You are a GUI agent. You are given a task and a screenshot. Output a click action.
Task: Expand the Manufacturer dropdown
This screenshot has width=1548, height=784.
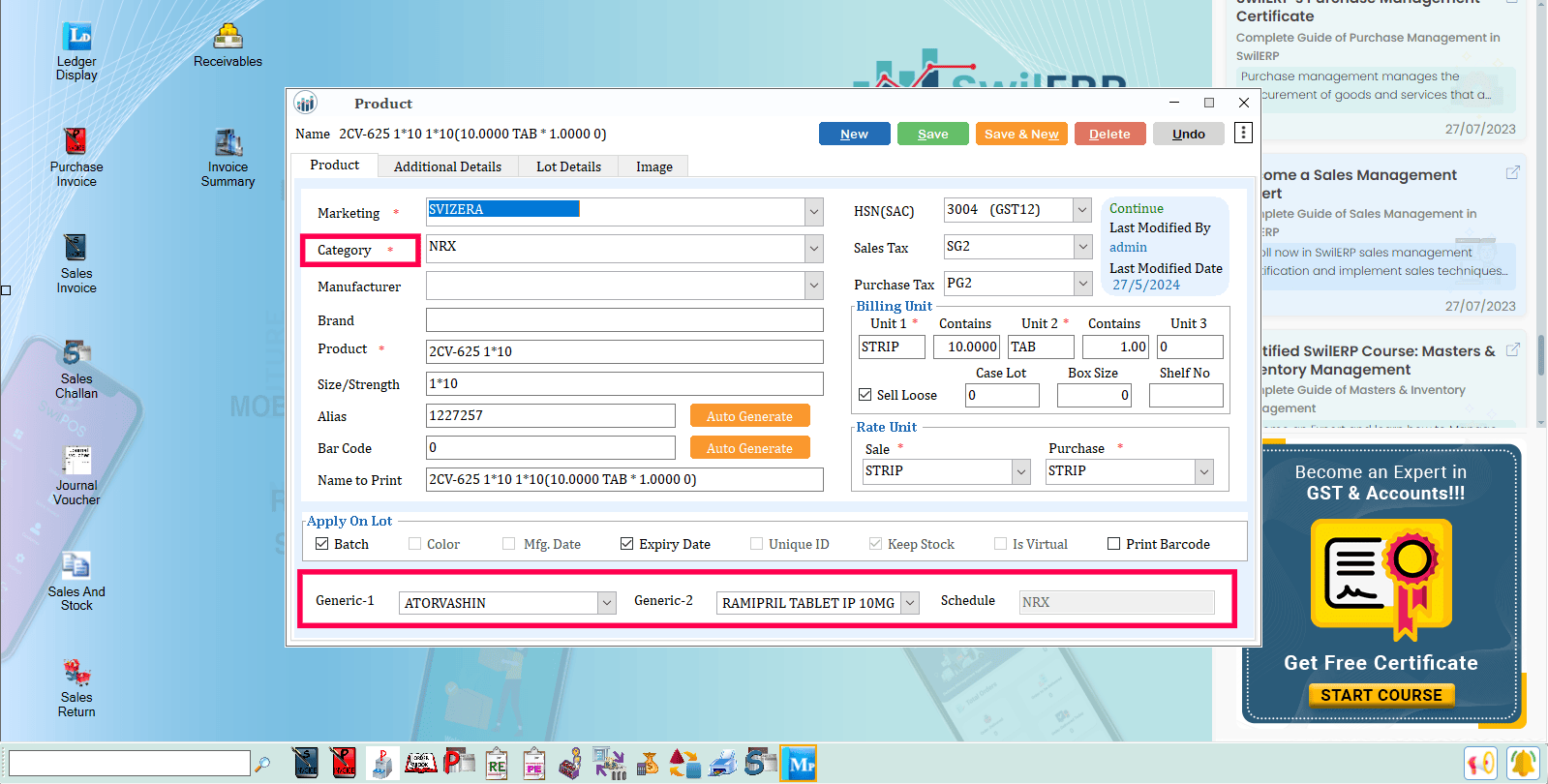point(814,286)
